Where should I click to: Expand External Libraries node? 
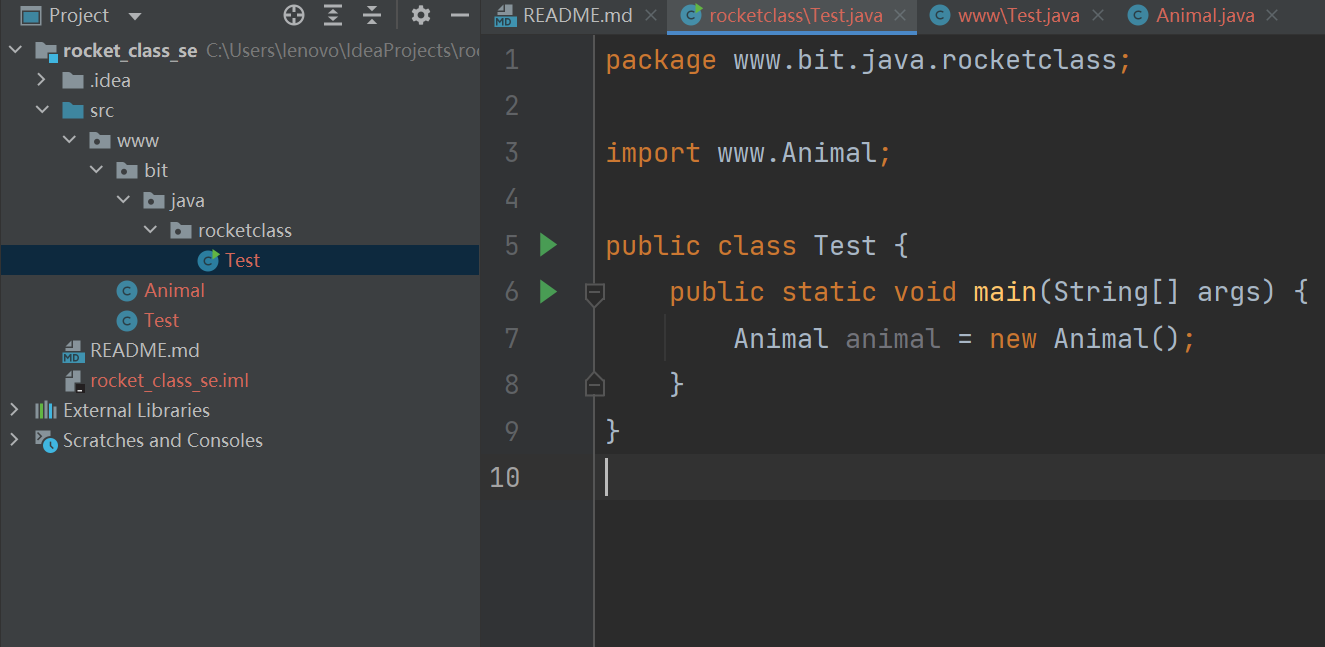click(x=14, y=410)
